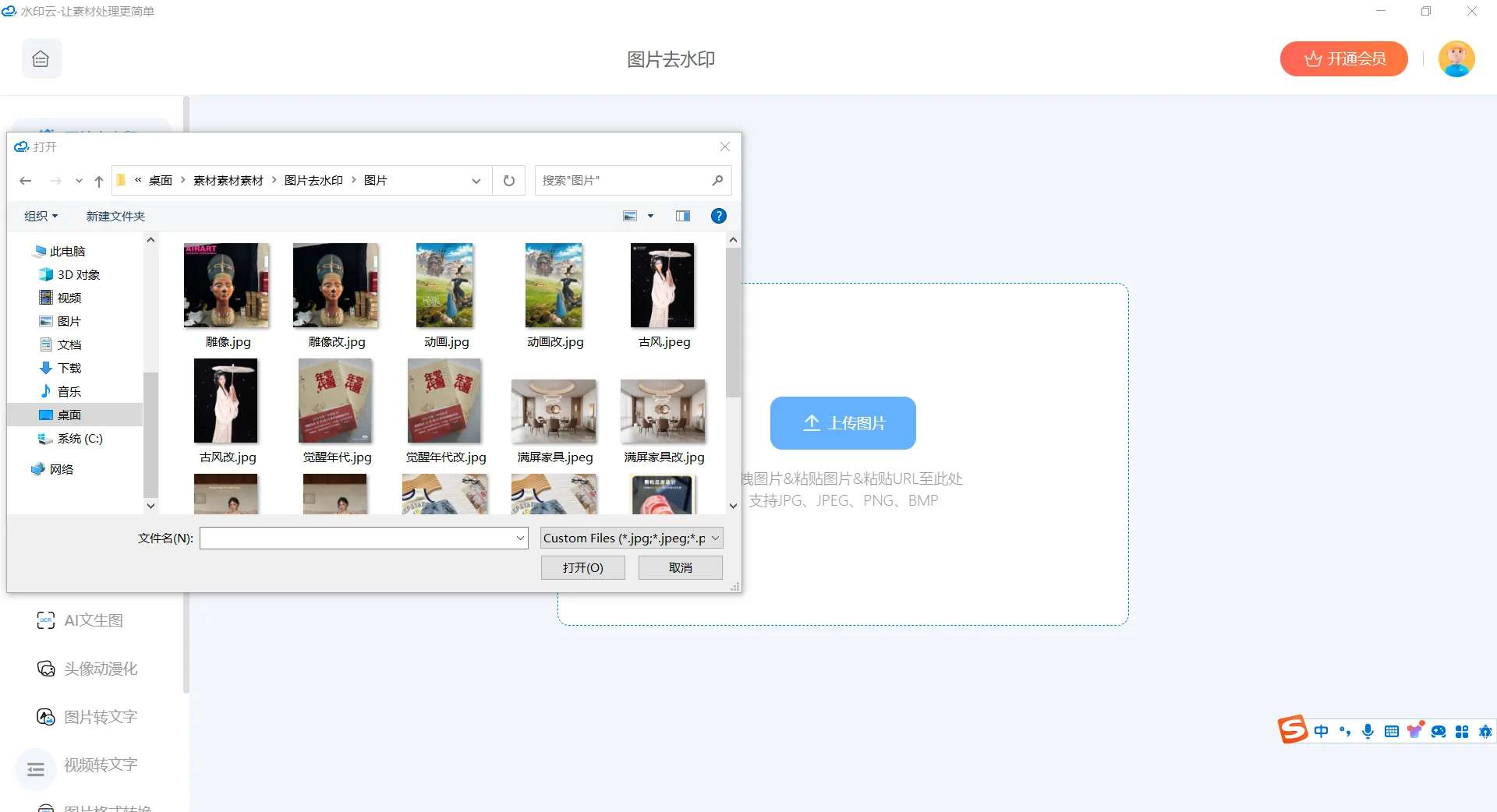Viewport: 1497px width, 812px height.
Task: Click 素材素材素材 in the address breadcrumb
Action: [228, 181]
